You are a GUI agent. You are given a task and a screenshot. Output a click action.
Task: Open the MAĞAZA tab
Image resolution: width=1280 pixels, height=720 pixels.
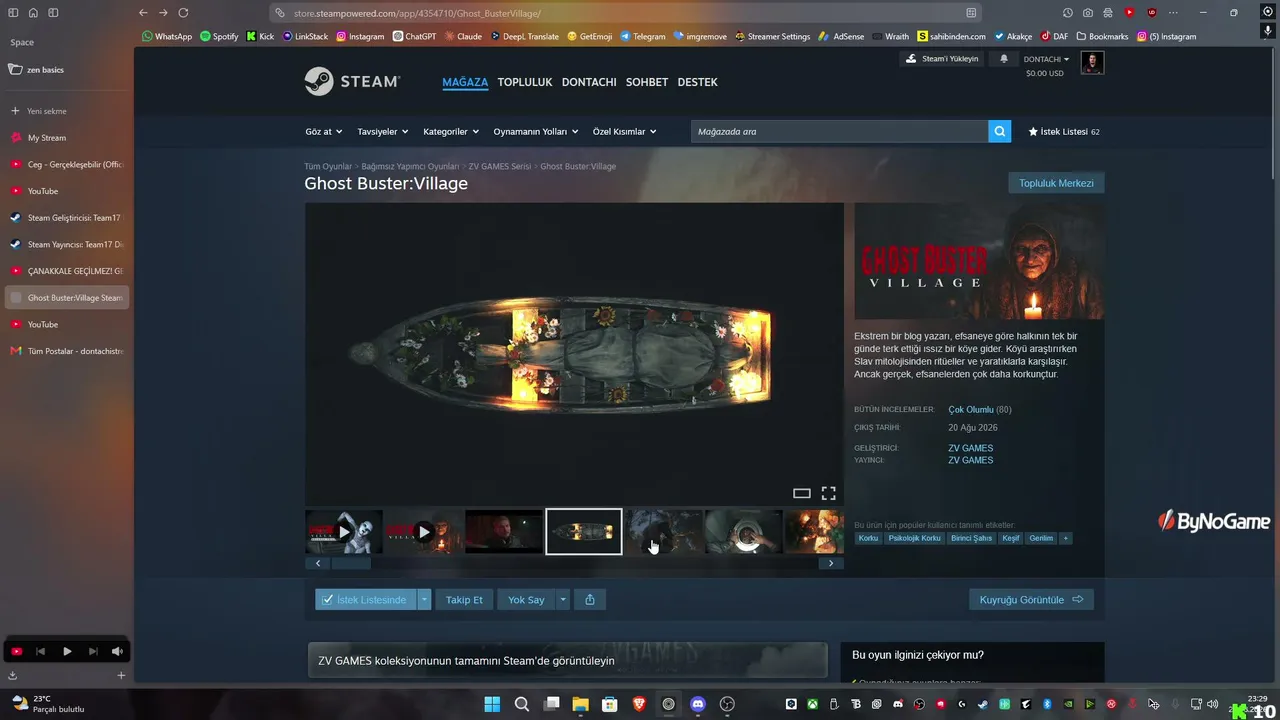(x=465, y=82)
